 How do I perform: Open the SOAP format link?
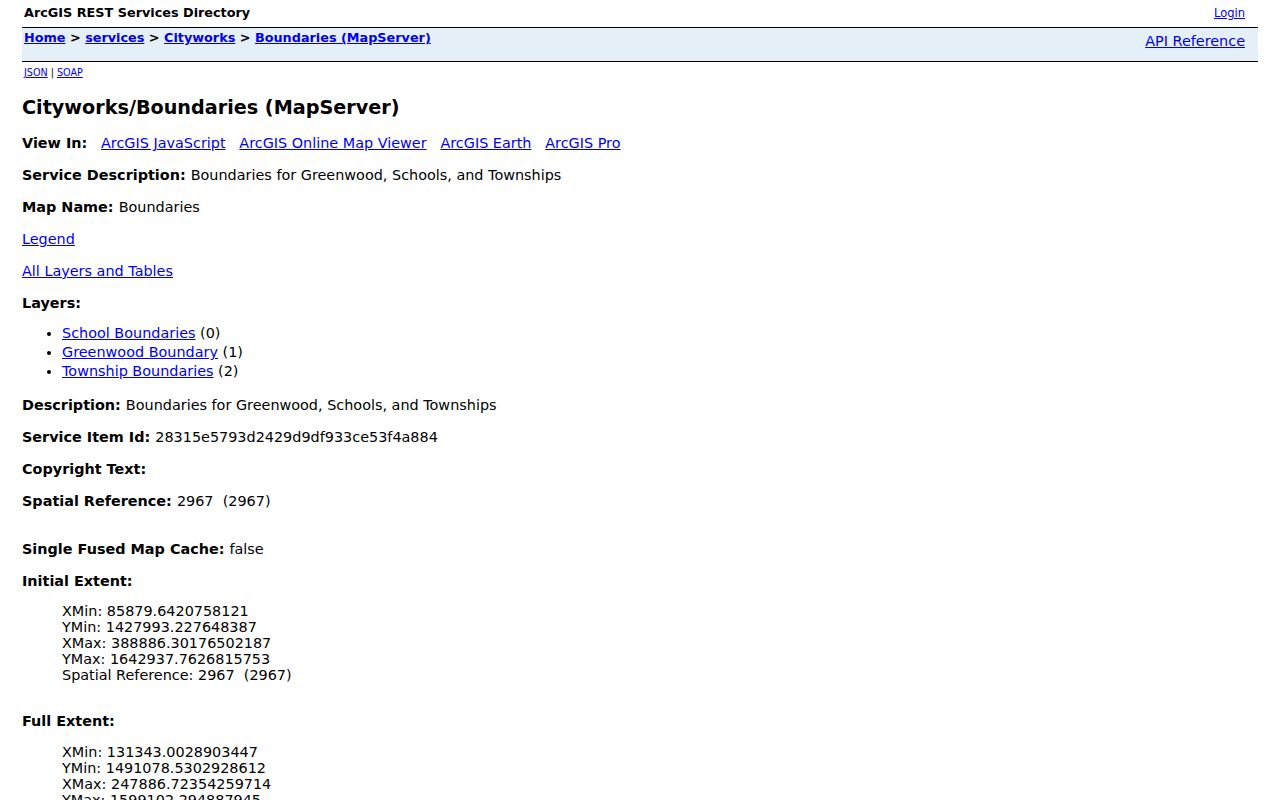70,72
